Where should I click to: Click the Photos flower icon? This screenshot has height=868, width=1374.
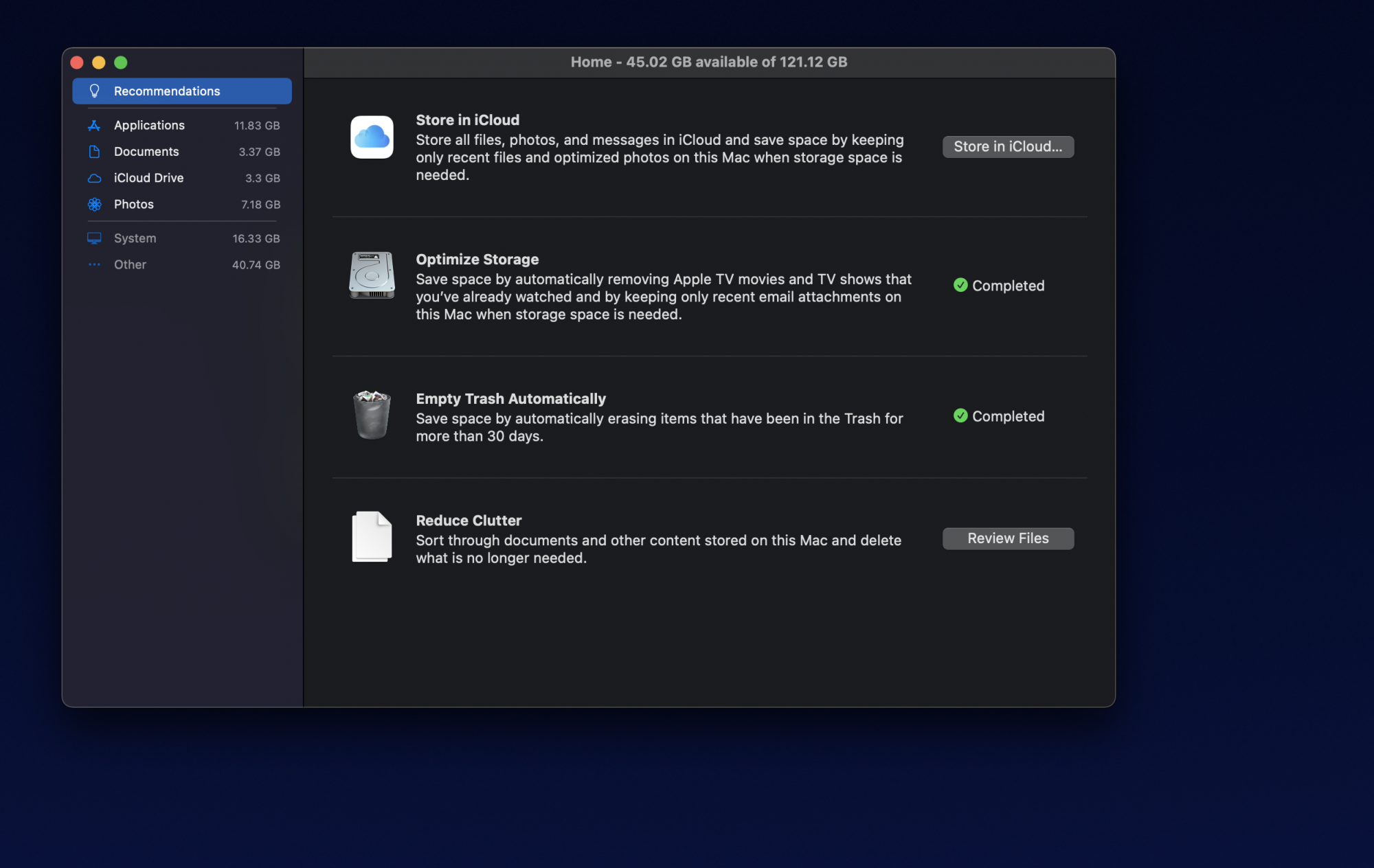95,205
